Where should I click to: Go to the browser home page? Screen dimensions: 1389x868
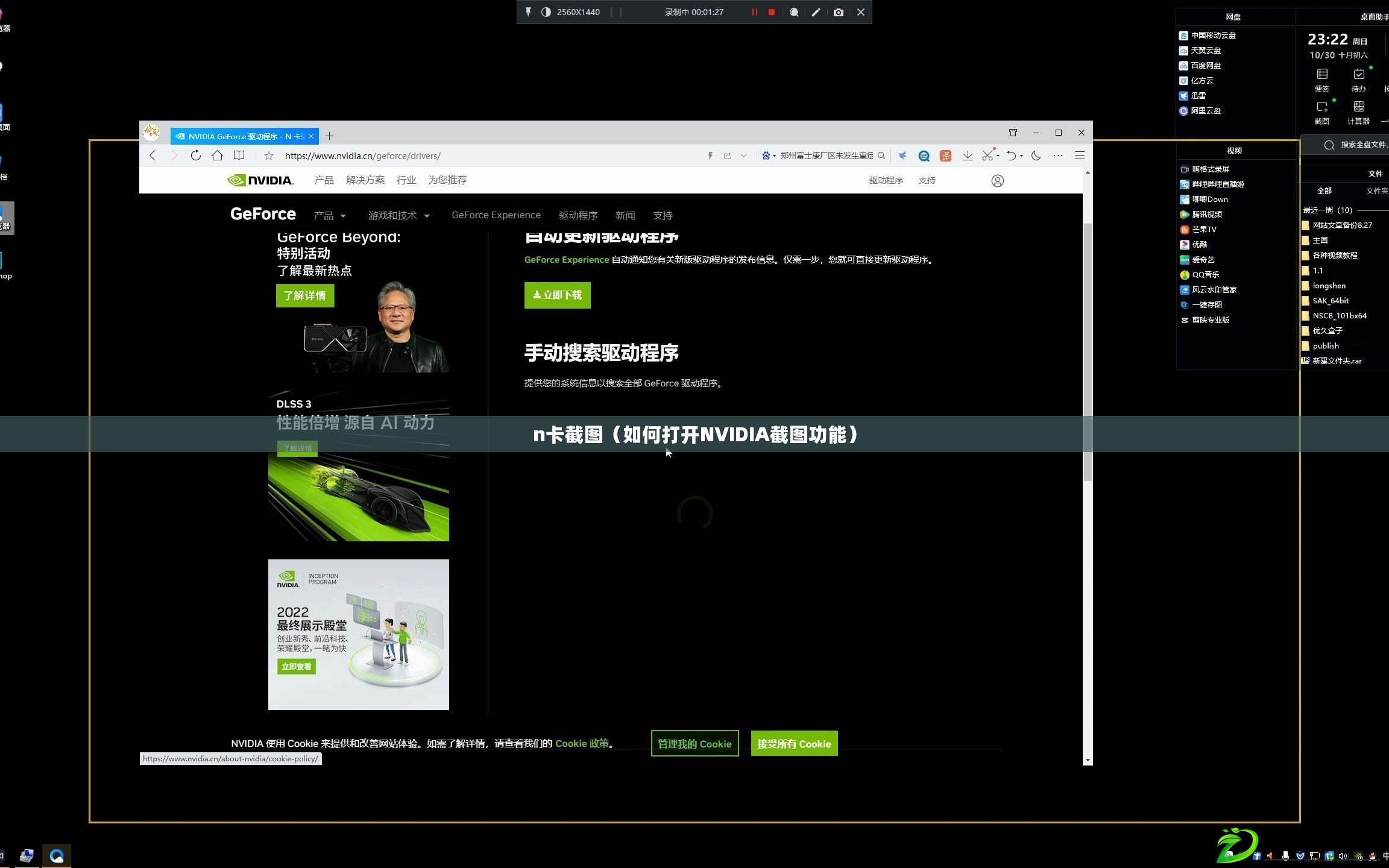[217, 156]
